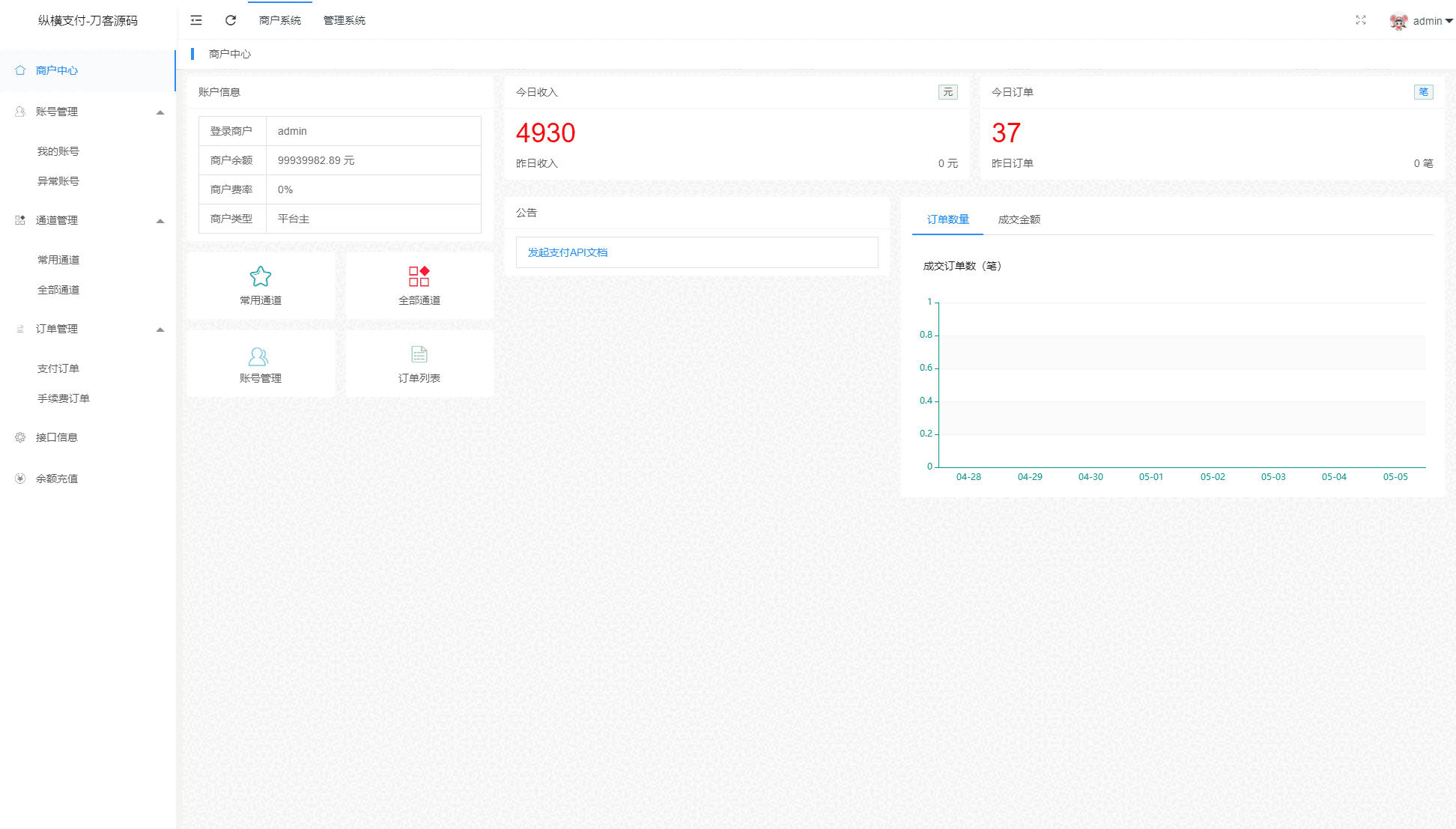Open 手续费订单 submenu item
Screen dimensions: 1456x829
pyautogui.click(x=64, y=398)
